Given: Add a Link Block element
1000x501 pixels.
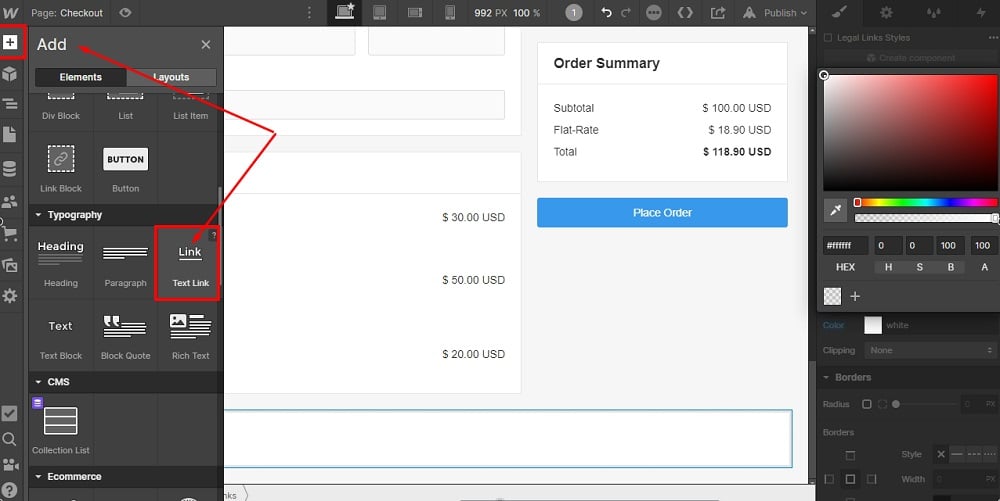Looking at the screenshot, I should coord(61,168).
